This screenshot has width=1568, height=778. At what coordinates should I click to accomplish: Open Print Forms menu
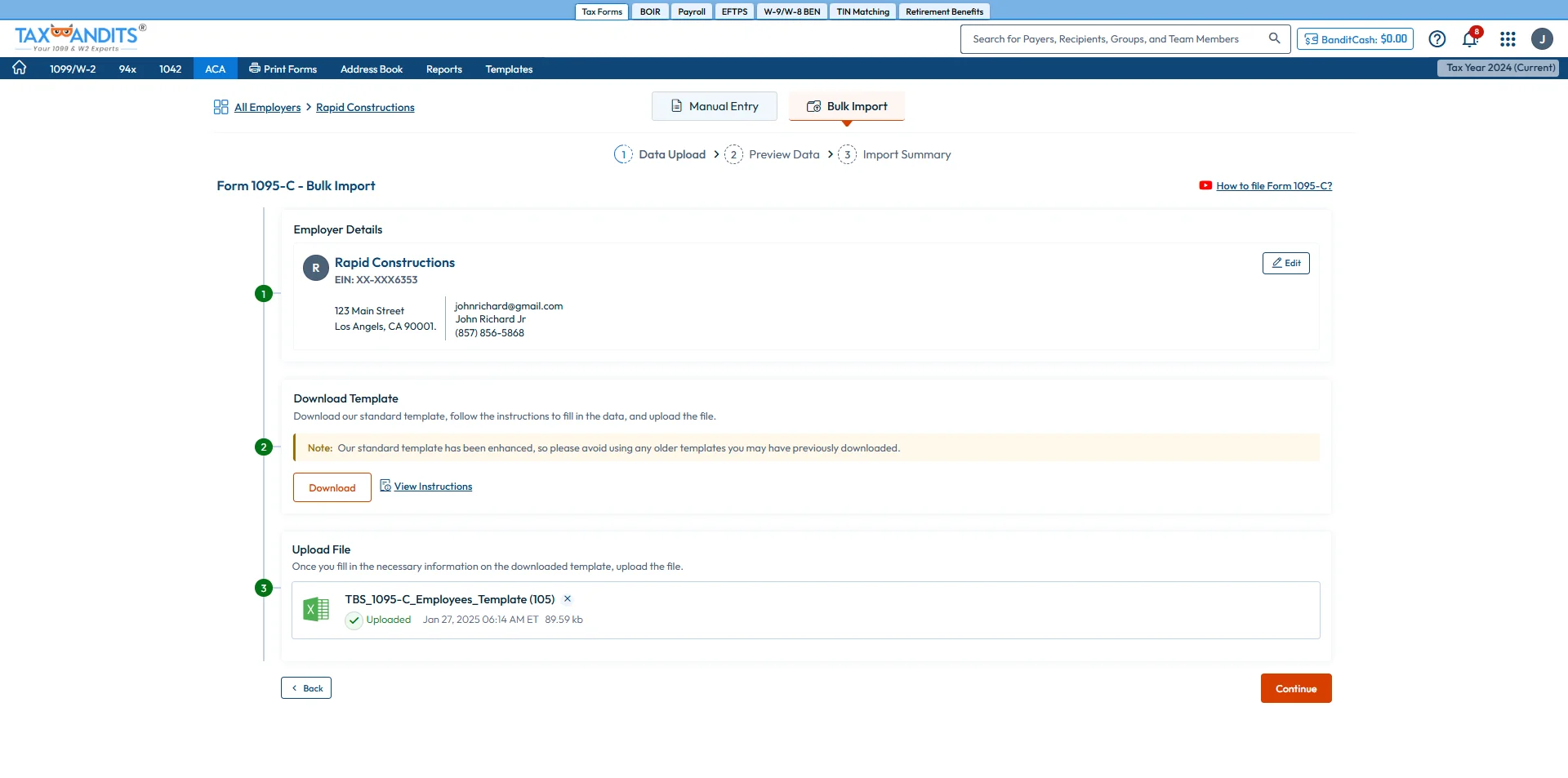point(283,69)
